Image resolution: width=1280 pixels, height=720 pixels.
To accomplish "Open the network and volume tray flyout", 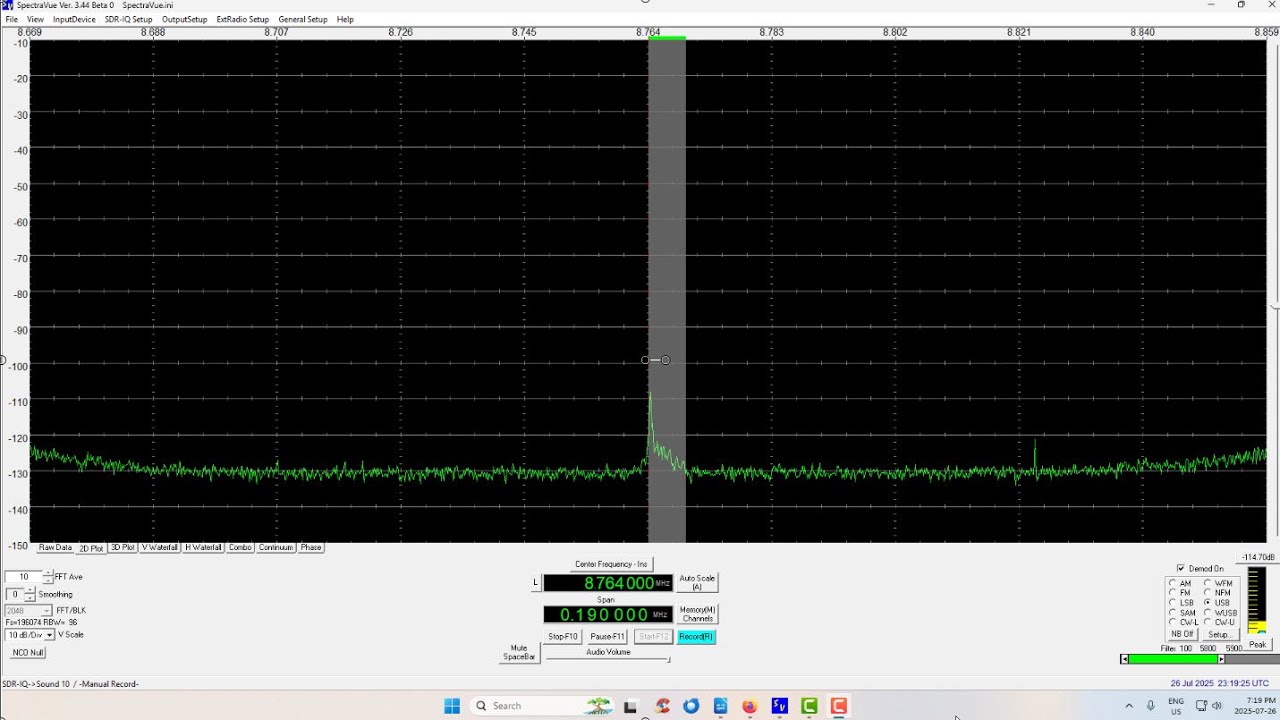I will coord(1209,706).
